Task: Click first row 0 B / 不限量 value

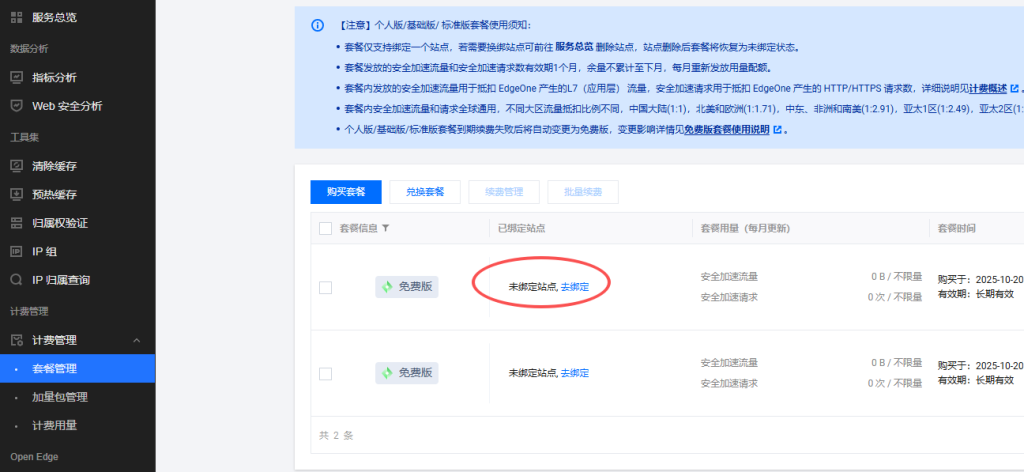Action: click(897, 277)
